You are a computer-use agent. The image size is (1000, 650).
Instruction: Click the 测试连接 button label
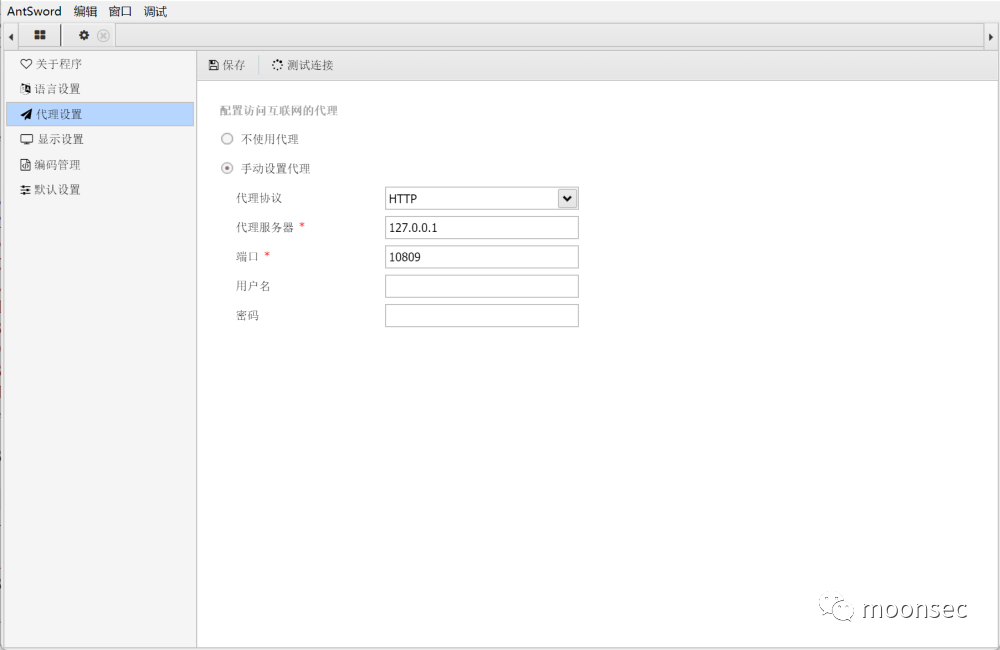pyautogui.click(x=310, y=65)
